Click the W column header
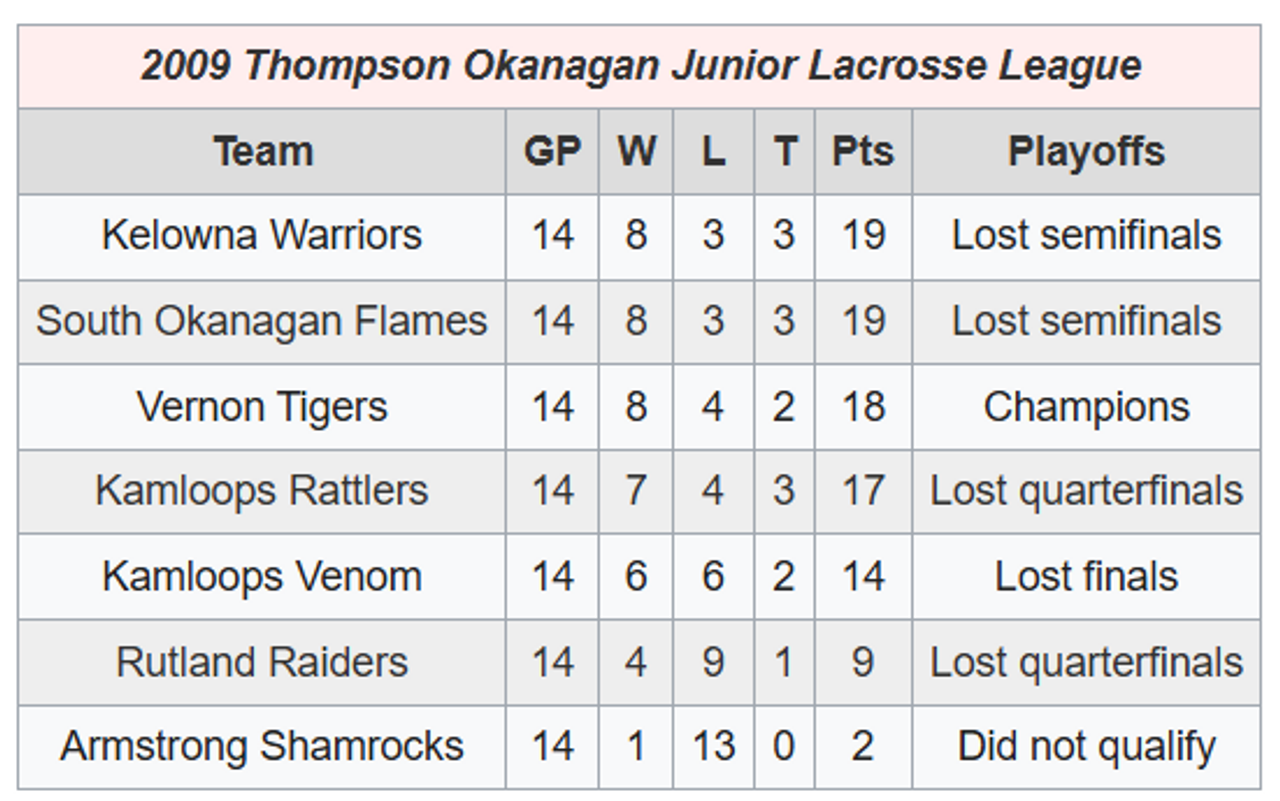 click(636, 152)
